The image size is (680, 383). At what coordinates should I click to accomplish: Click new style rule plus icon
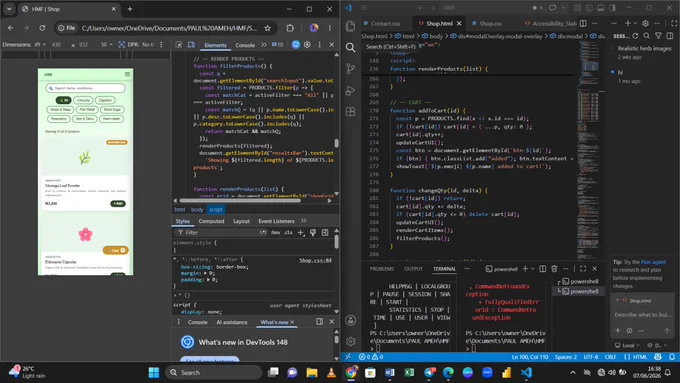[301, 232]
